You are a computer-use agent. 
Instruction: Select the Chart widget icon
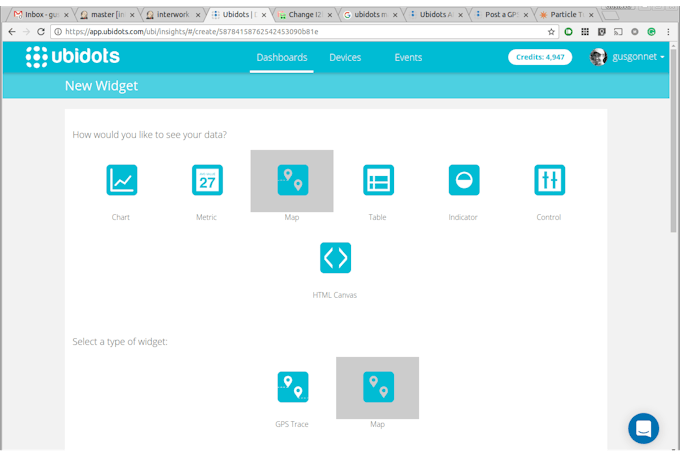click(122, 180)
